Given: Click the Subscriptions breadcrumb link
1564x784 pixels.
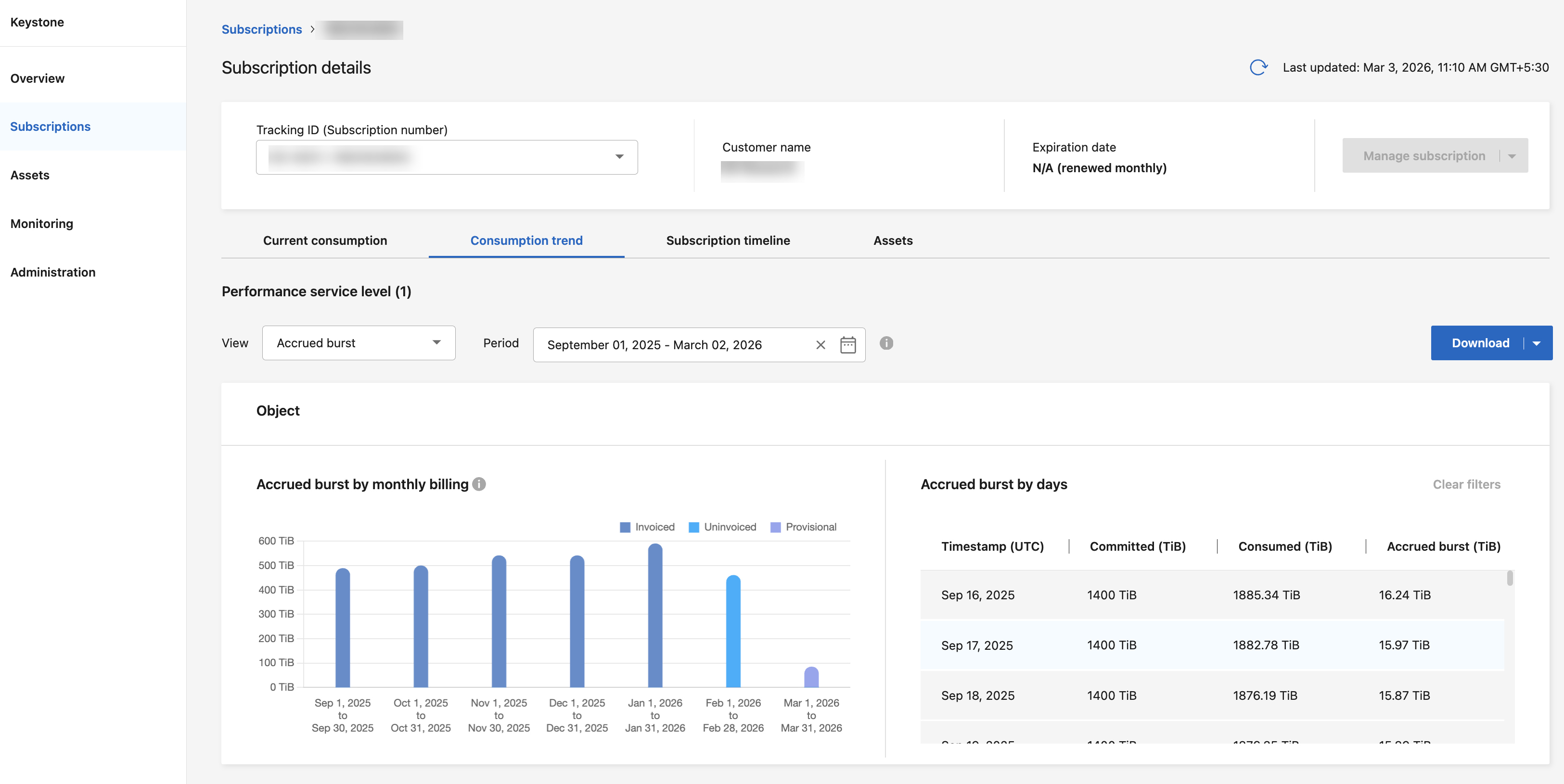Looking at the screenshot, I should [261, 29].
